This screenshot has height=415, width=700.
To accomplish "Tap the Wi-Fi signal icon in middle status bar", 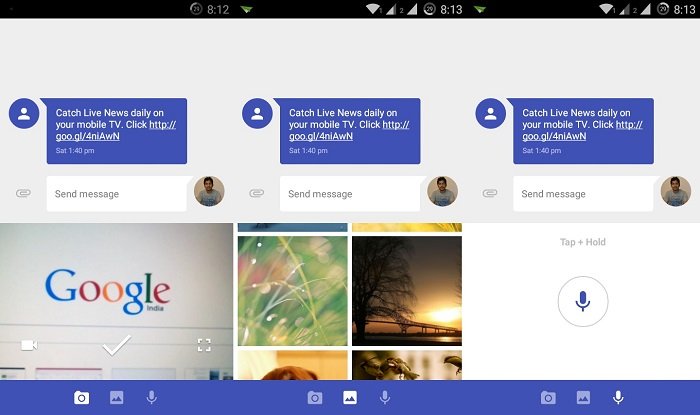I will click(x=372, y=9).
